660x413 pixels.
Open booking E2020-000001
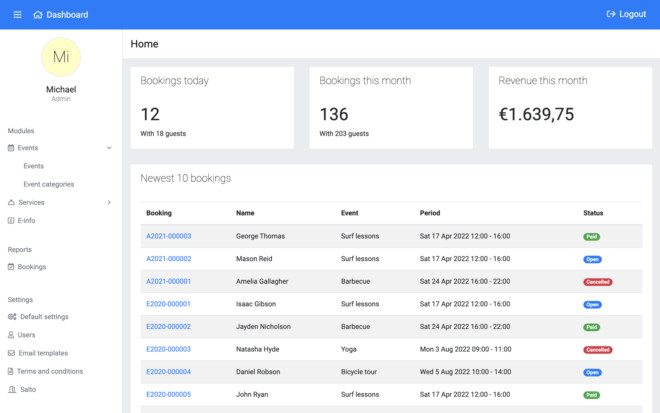tap(168, 304)
